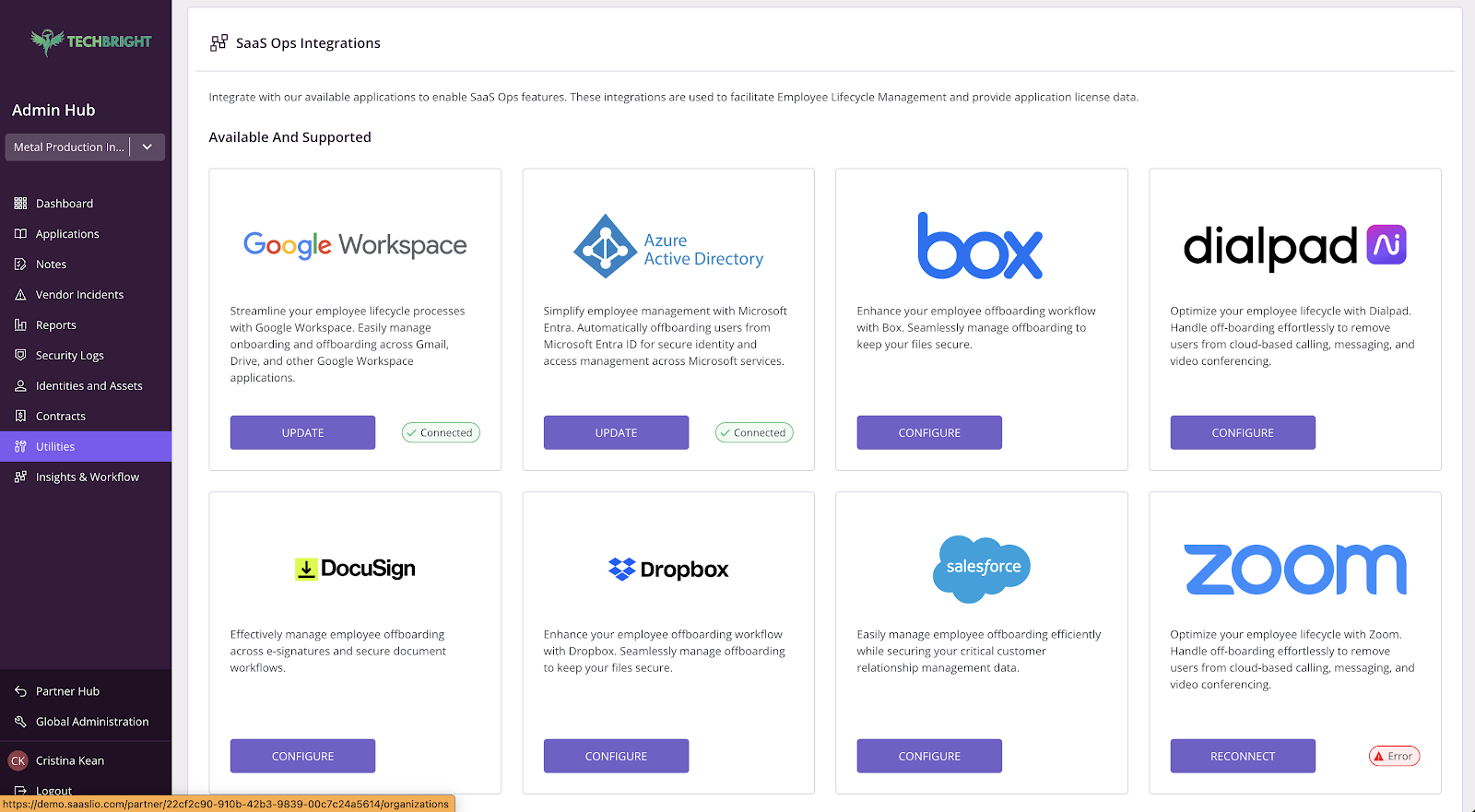Update the Azure Active Directory integration
1475x812 pixels.
(616, 432)
